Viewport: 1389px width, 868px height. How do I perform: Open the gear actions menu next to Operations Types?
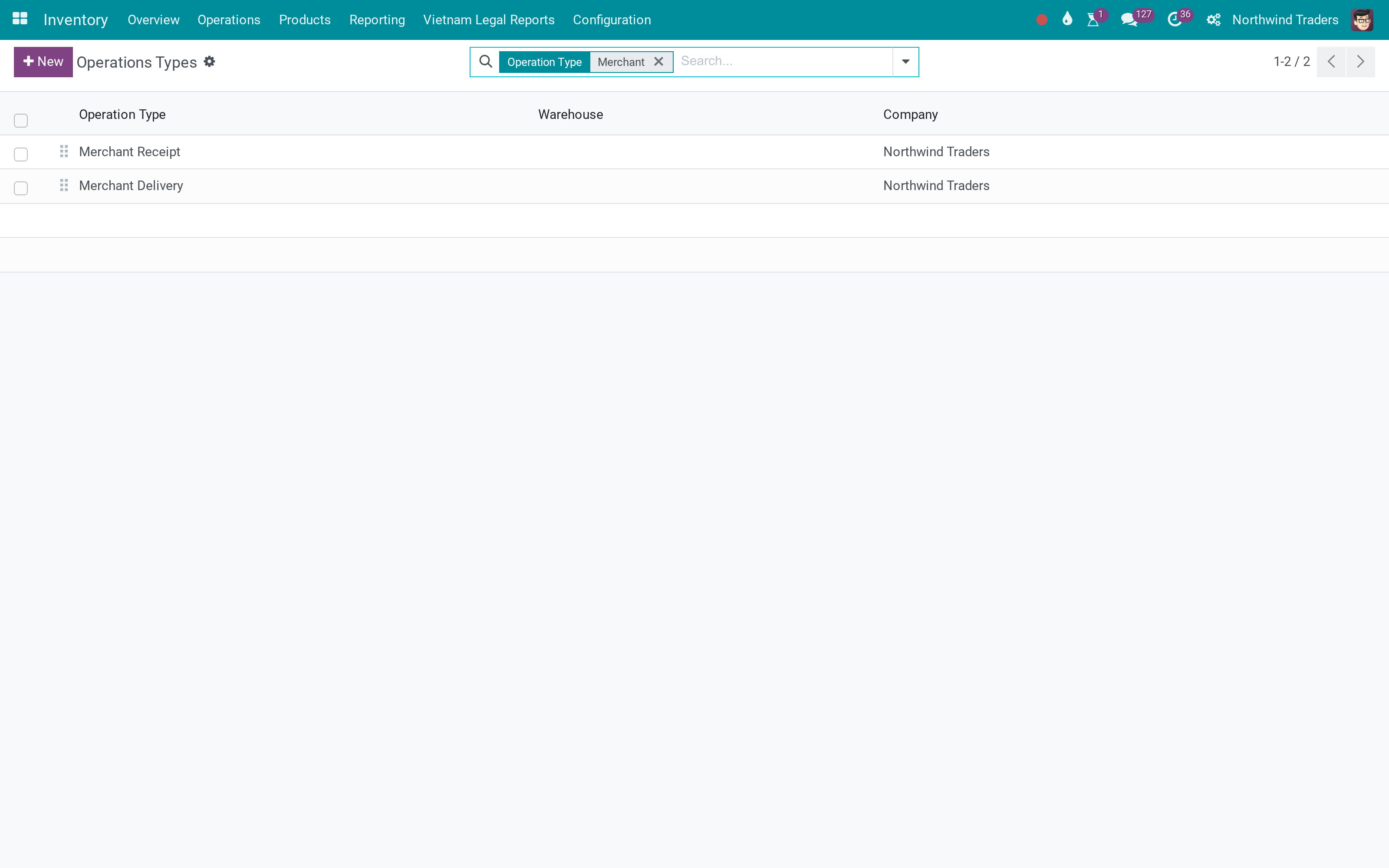coord(210,62)
